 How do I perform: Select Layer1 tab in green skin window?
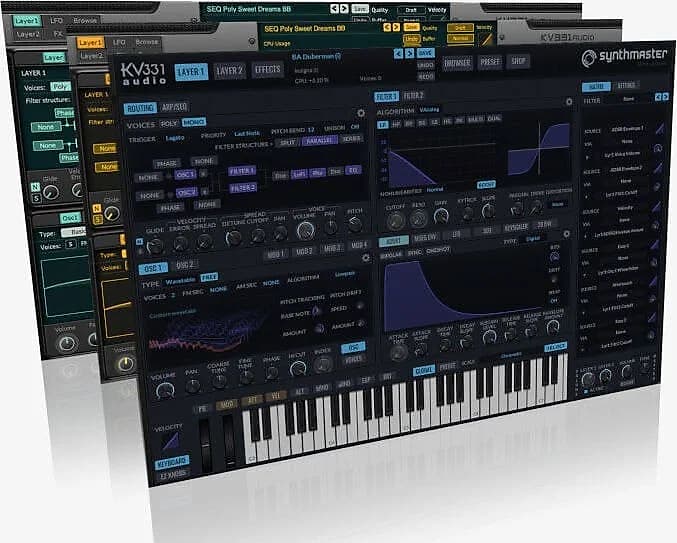26,20
